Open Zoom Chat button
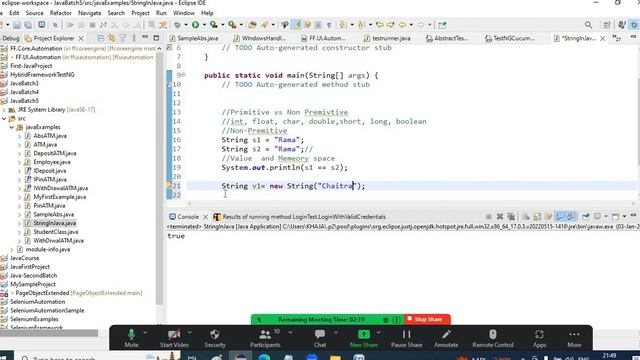Viewport: 640px width, 360px height. pos(320,338)
